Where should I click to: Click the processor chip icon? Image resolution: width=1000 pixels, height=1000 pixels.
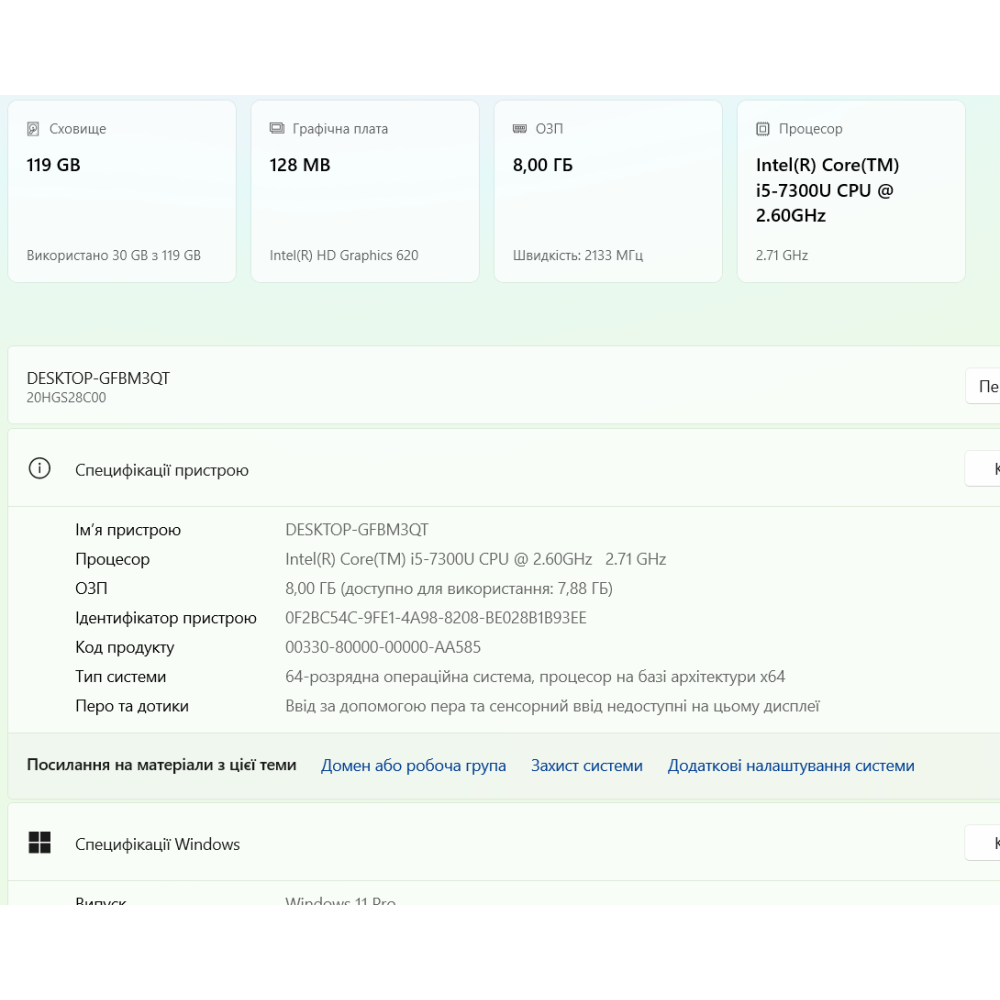[x=763, y=129]
